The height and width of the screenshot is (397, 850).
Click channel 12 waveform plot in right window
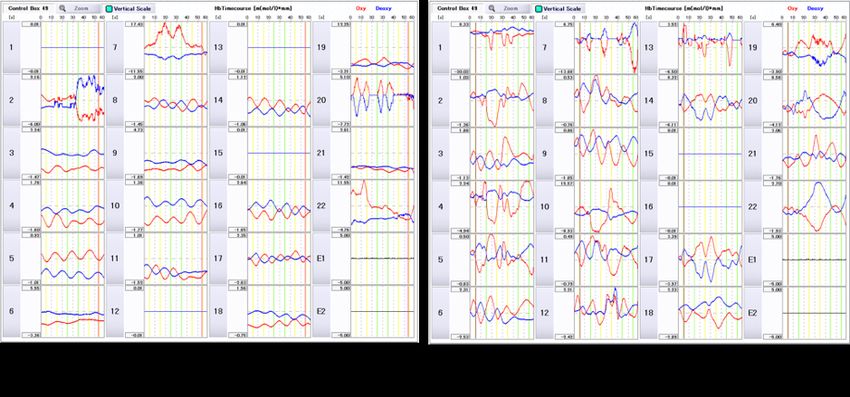[x=606, y=312]
